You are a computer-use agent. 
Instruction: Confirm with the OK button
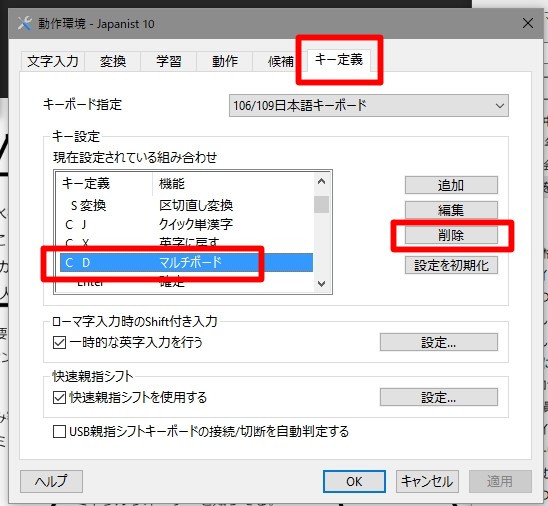(x=354, y=482)
